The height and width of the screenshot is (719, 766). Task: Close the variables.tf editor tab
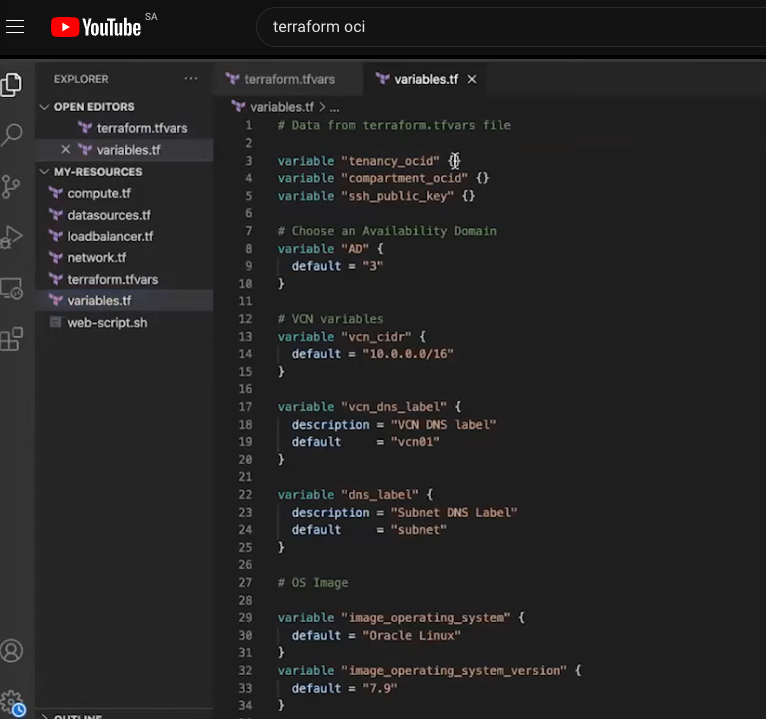pyautogui.click(x=472, y=79)
